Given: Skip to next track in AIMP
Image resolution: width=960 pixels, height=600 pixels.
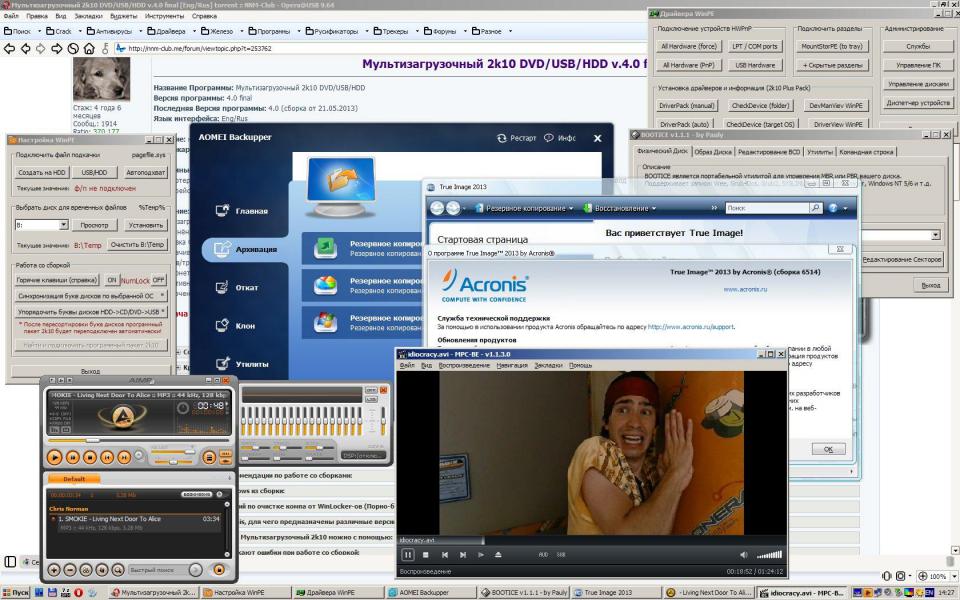Looking at the screenshot, I should (124, 457).
